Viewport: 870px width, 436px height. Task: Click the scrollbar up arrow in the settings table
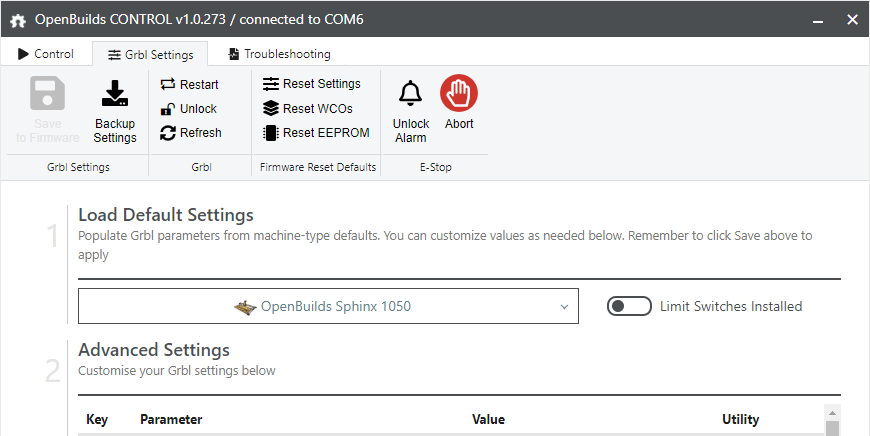point(832,413)
